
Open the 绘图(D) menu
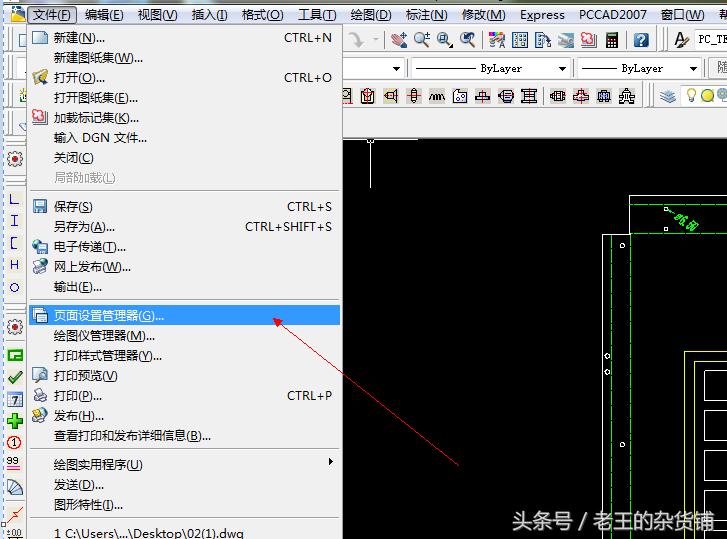pos(371,15)
